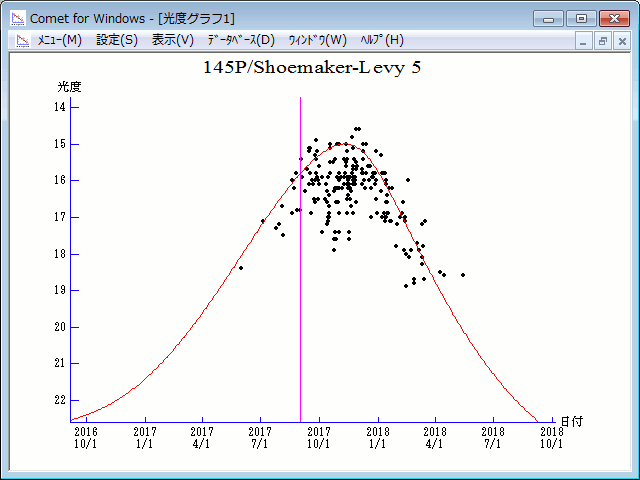Image resolution: width=640 pixels, height=480 pixels.
Task: Restore down the inner graph document window
Action: pos(603,41)
